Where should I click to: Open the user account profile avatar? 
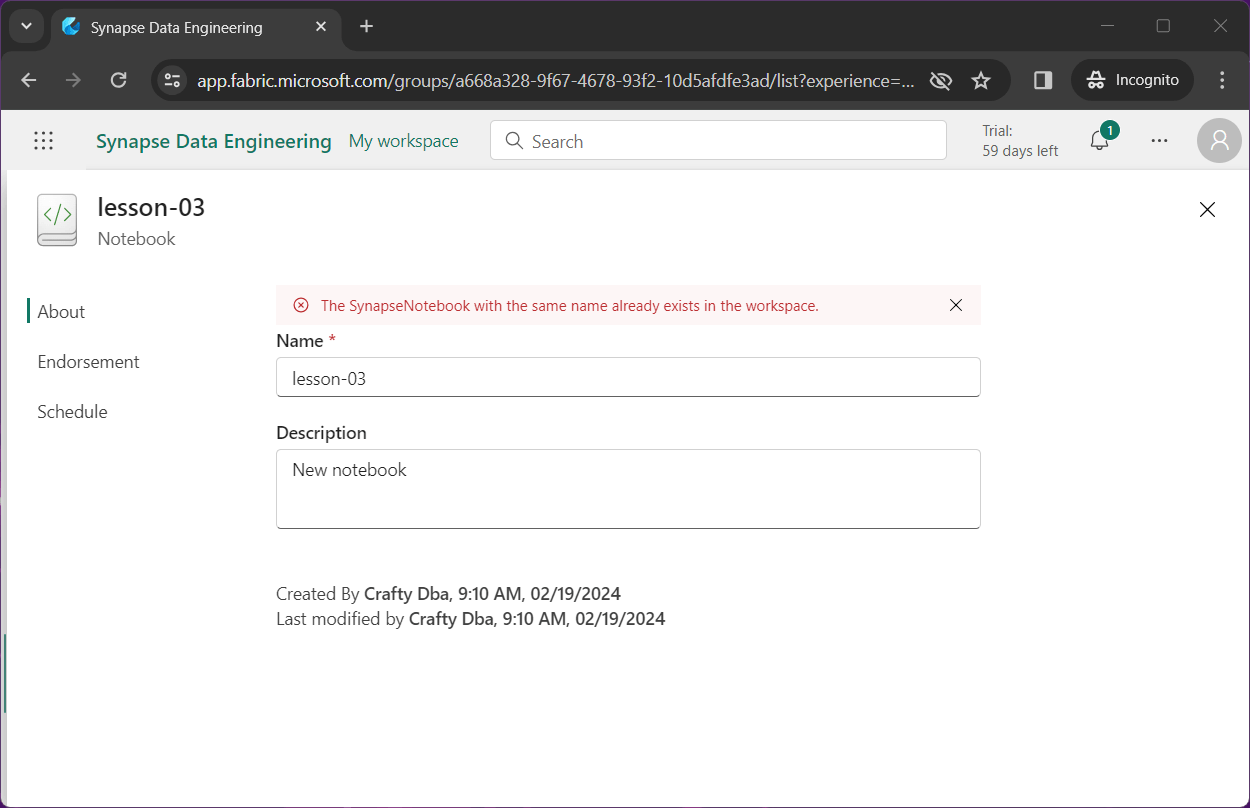(1219, 141)
